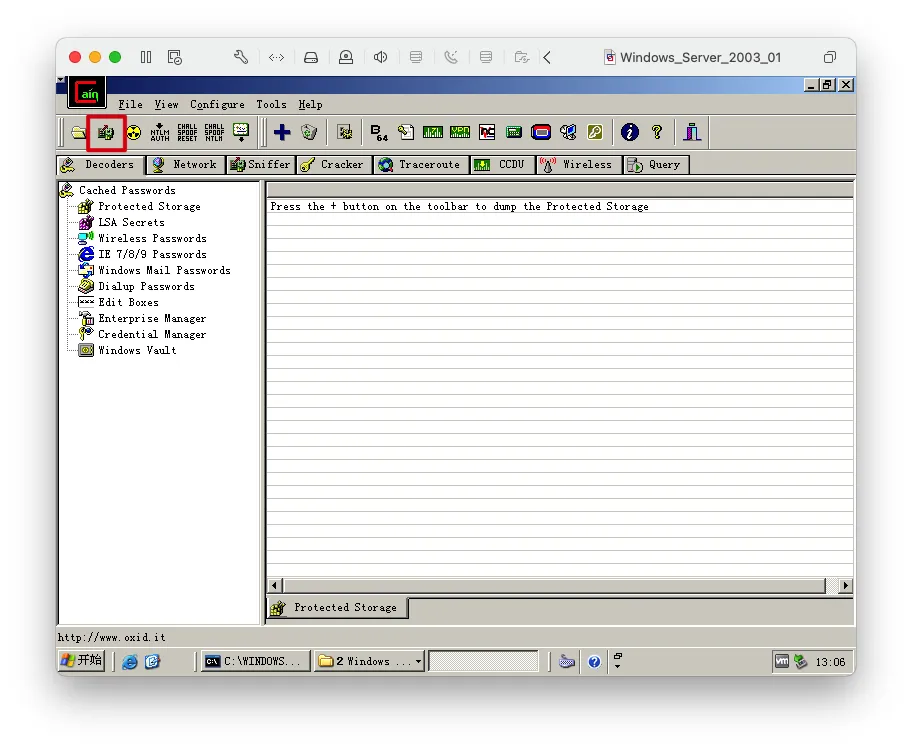Select LSA Secrets in the tree
The height and width of the screenshot is (750, 912).
[x=131, y=222]
